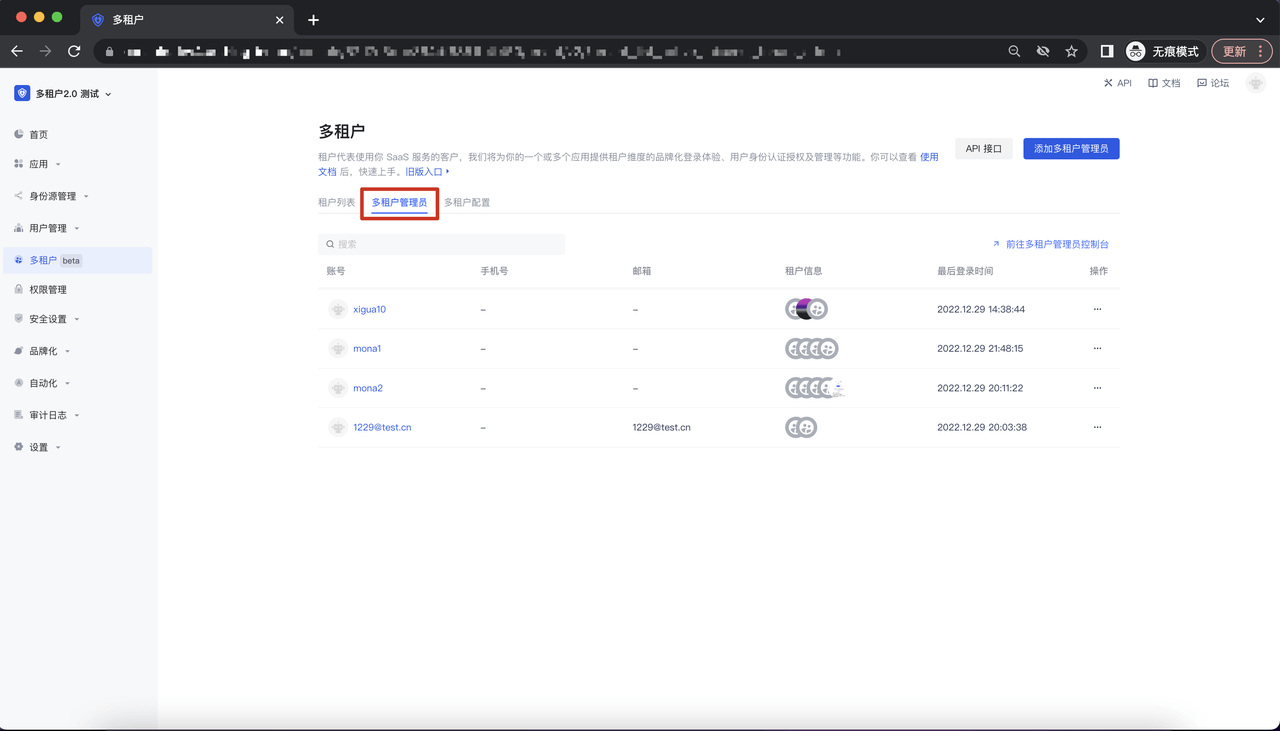Click the browser reload icon

point(74,51)
